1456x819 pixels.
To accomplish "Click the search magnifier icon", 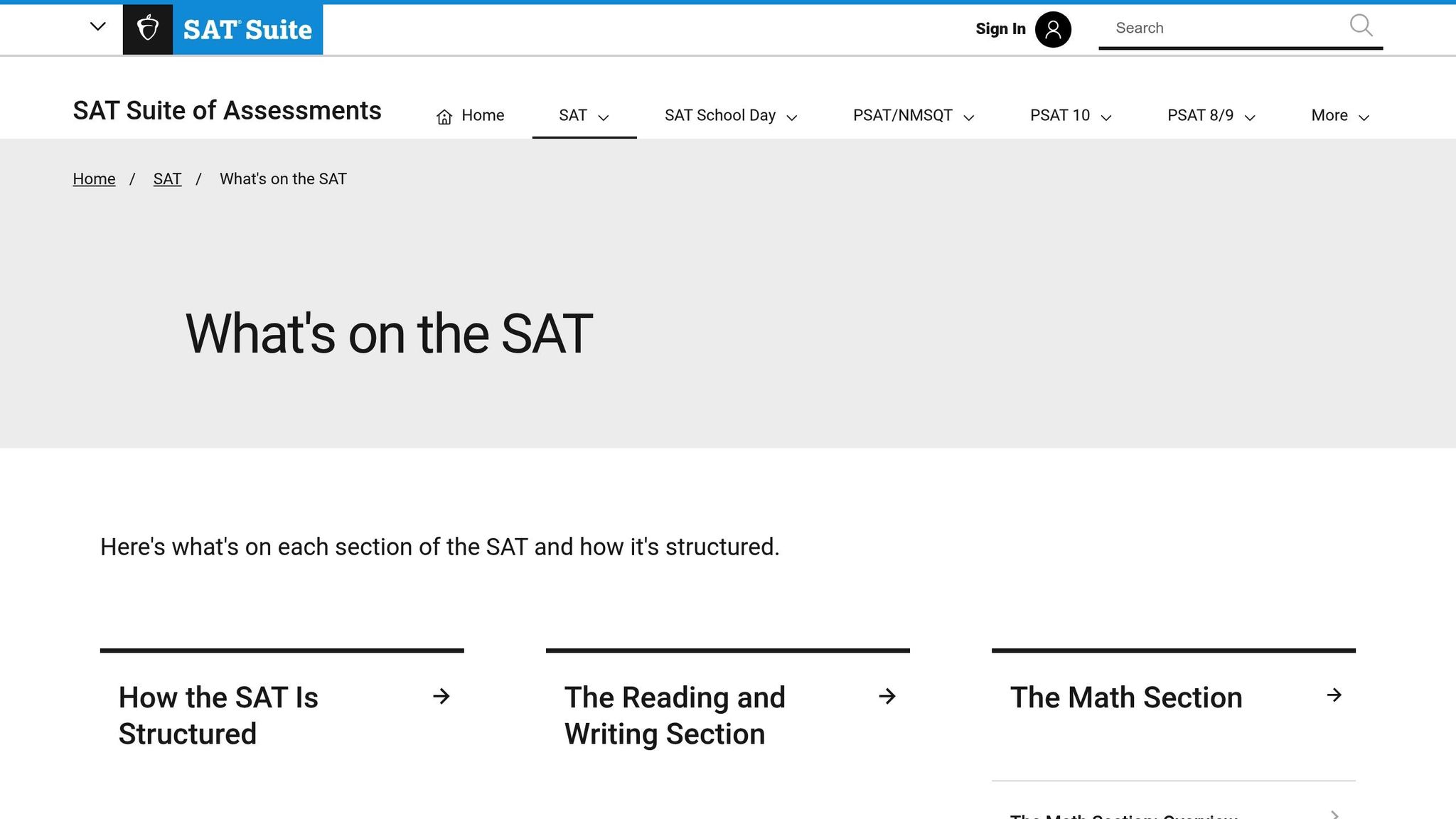I will pyautogui.click(x=1360, y=26).
